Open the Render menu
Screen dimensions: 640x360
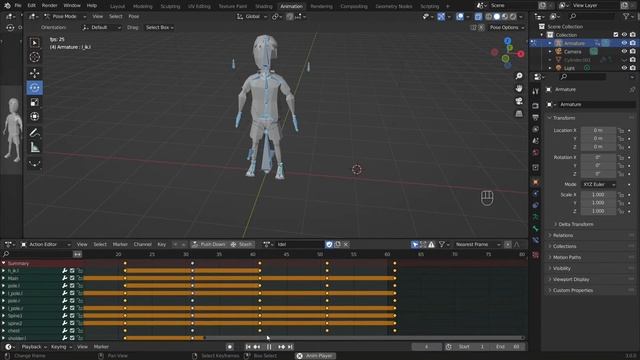49,6
